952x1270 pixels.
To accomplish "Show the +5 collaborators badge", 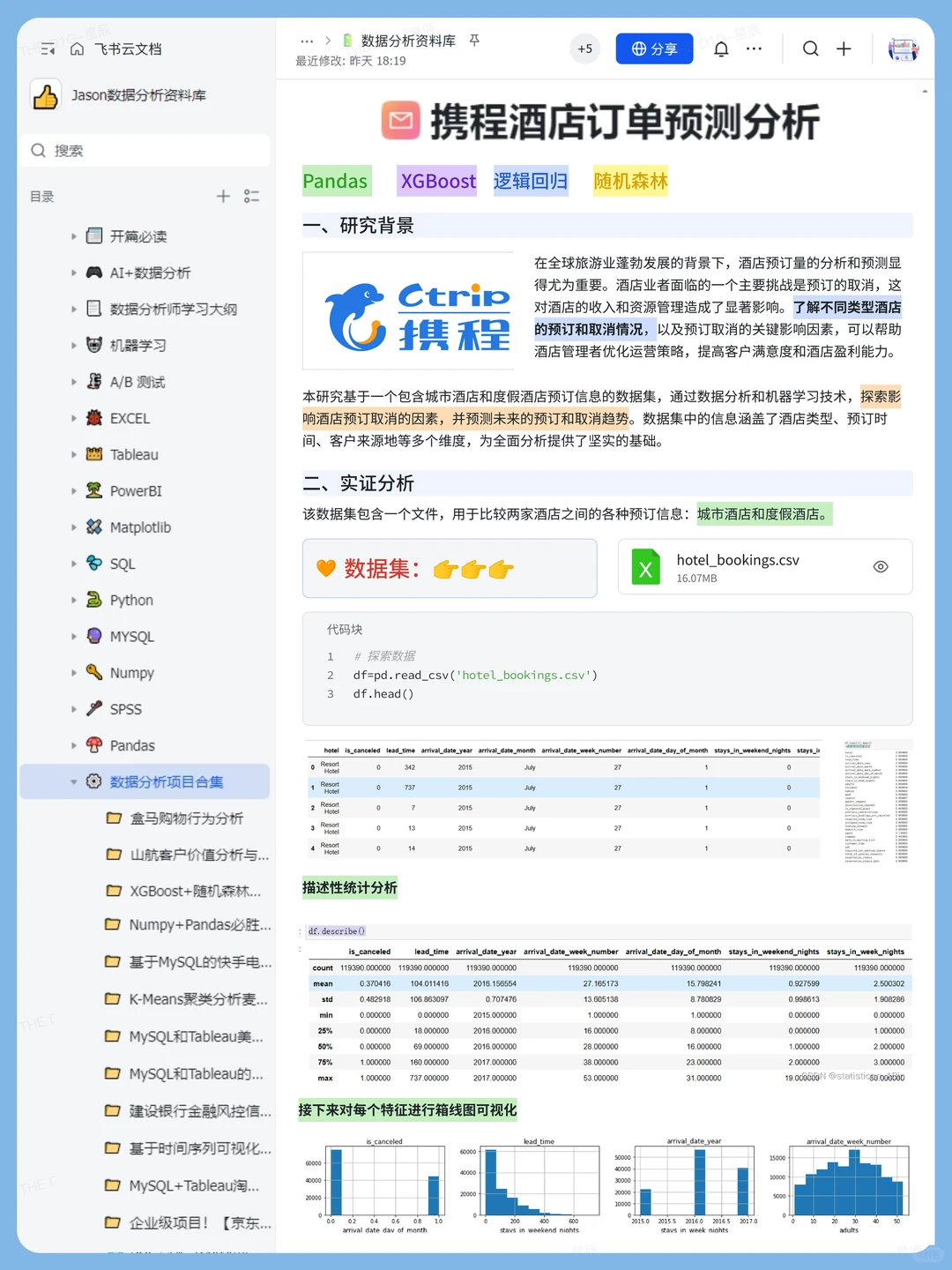I will coord(585,49).
